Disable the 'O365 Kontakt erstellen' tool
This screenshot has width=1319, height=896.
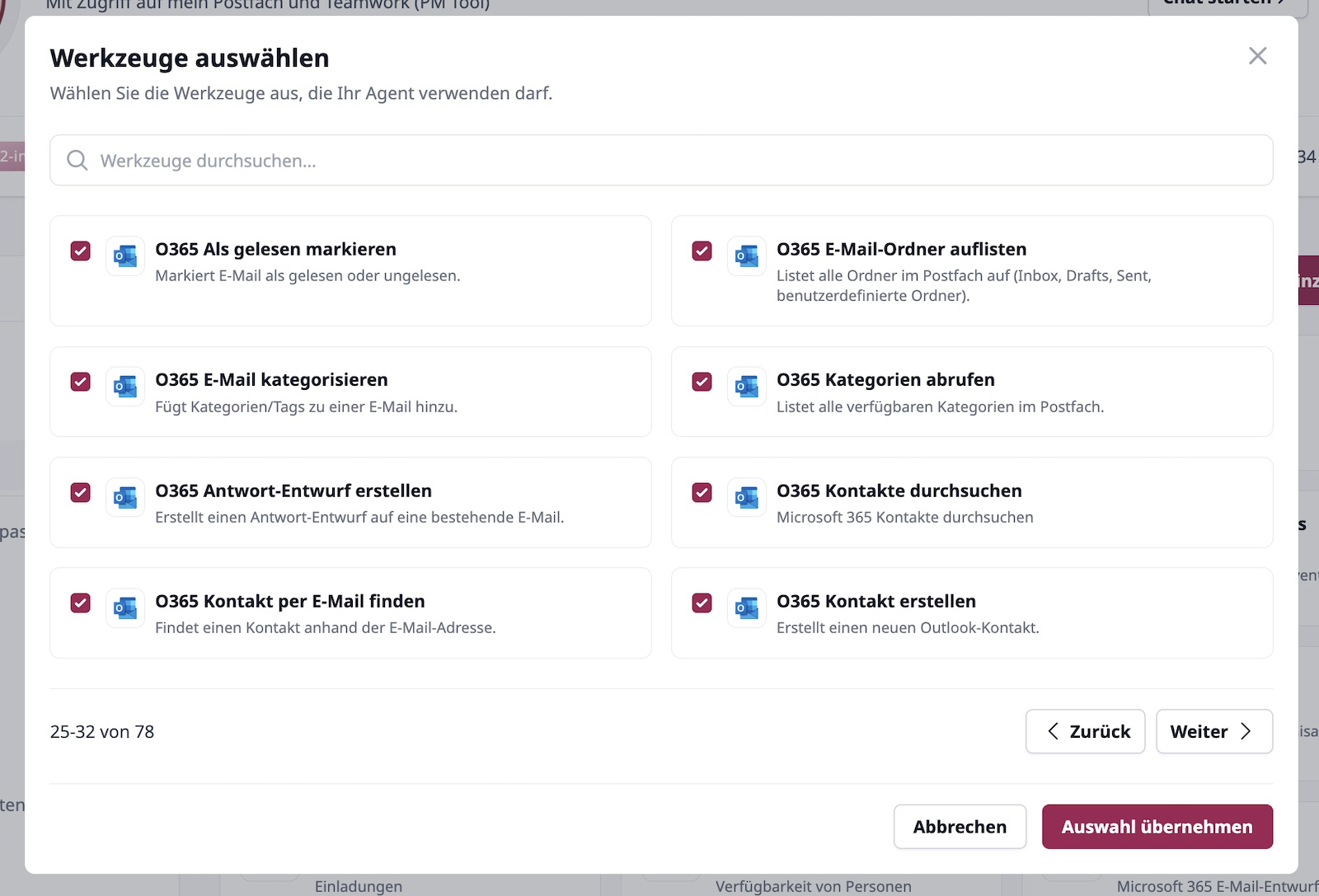point(702,603)
